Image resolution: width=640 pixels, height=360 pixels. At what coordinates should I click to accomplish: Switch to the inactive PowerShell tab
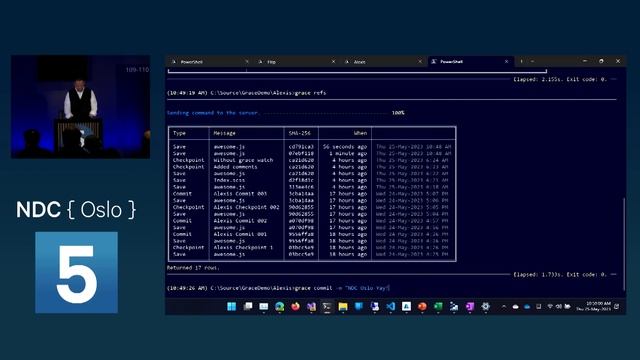[x=210, y=62]
